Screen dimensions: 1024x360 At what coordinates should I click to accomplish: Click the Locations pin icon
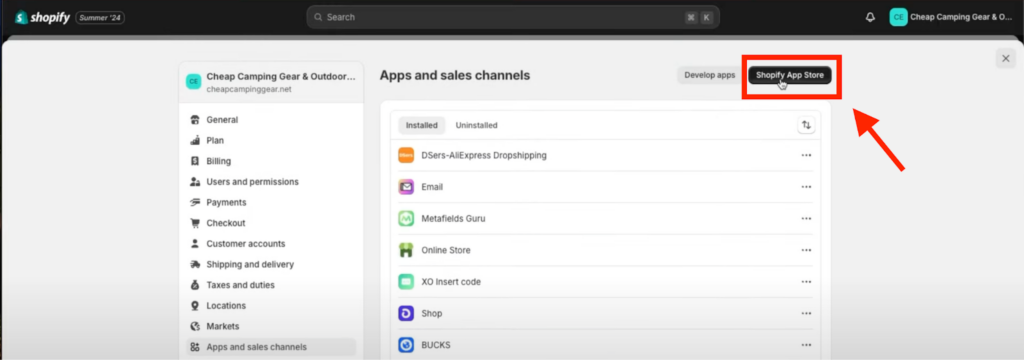194,306
